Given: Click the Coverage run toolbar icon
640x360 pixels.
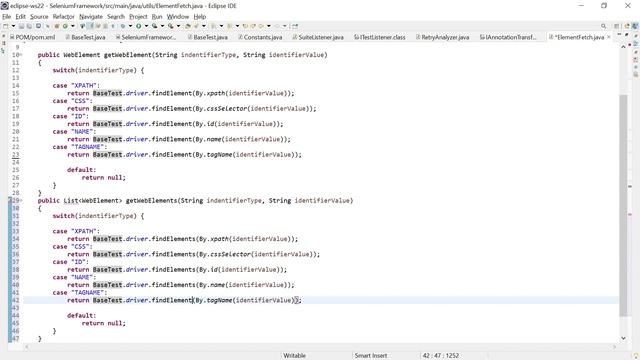Looking at the screenshot, I should click(x=155, y=26).
